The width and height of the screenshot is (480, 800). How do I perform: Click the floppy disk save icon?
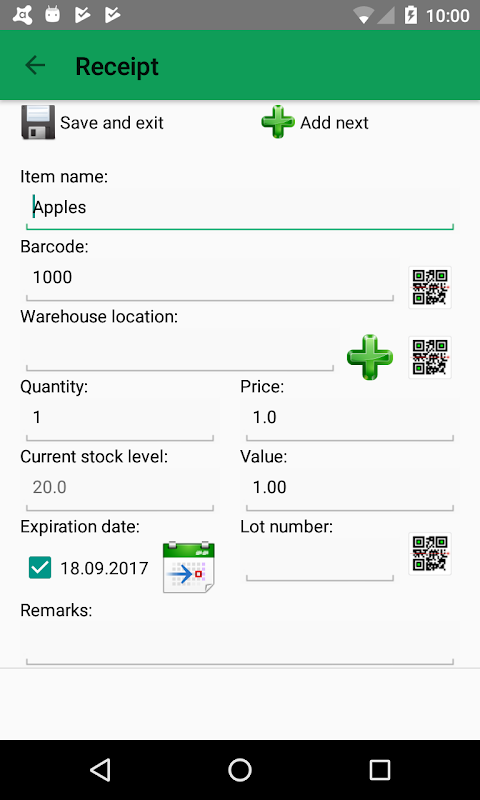pyautogui.click(x=38, y=122)
